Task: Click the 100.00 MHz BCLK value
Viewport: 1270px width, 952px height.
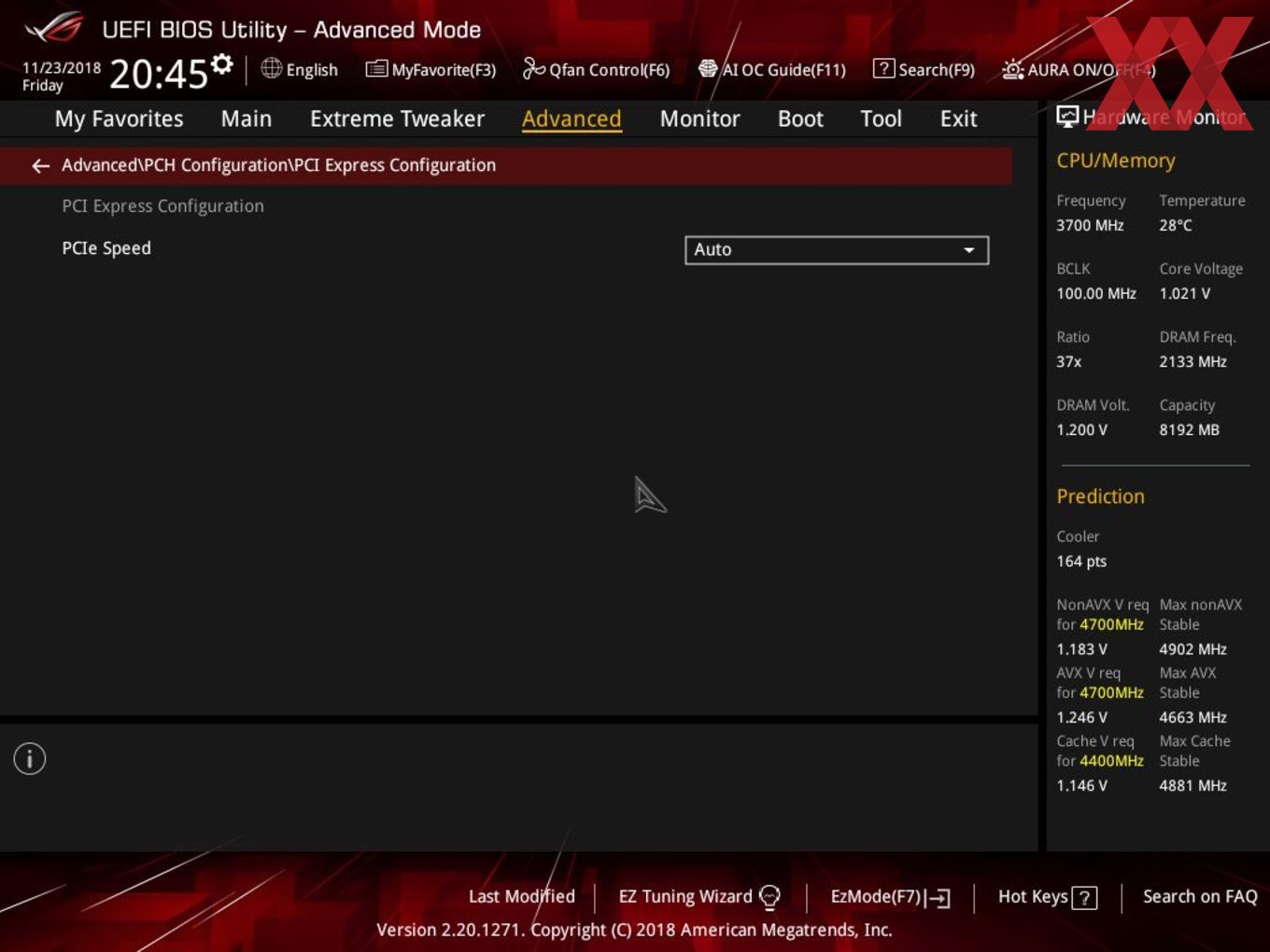Action: click(1096, 293)
